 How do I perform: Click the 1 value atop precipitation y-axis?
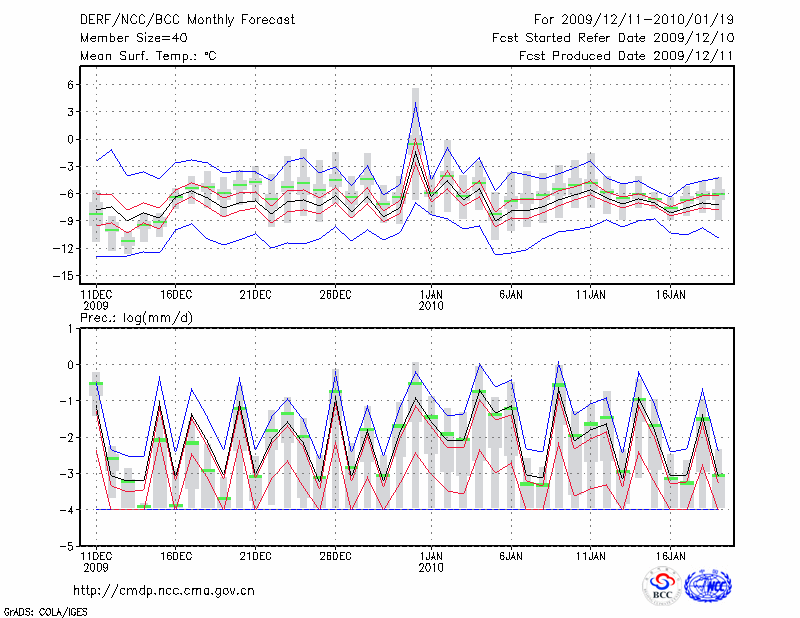coord(69,328)
